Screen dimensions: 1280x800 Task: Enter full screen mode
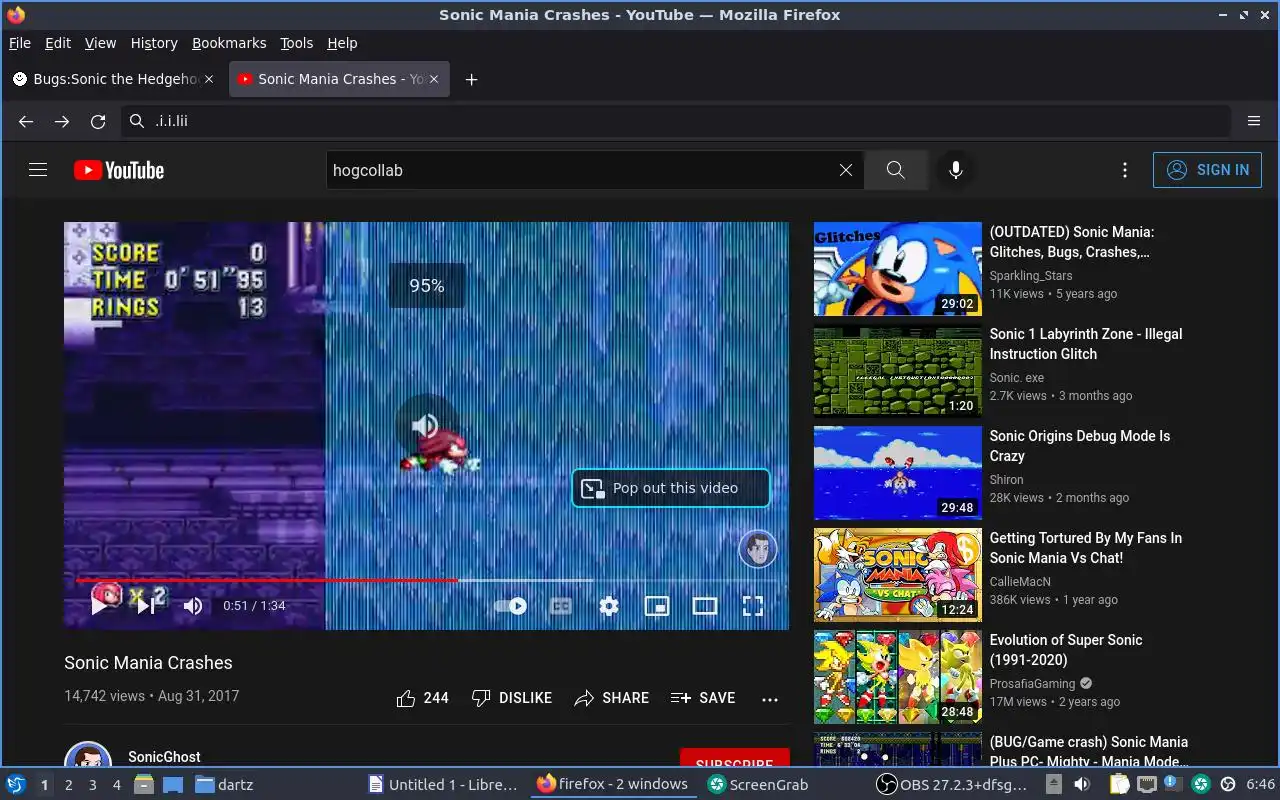click(x=753, y=605)
